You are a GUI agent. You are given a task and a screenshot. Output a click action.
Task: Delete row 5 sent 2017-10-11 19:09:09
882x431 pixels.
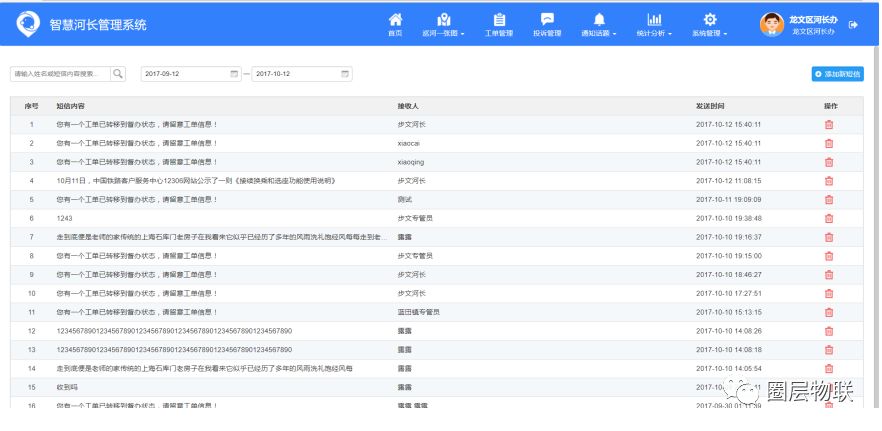click(x=829, y=200)
